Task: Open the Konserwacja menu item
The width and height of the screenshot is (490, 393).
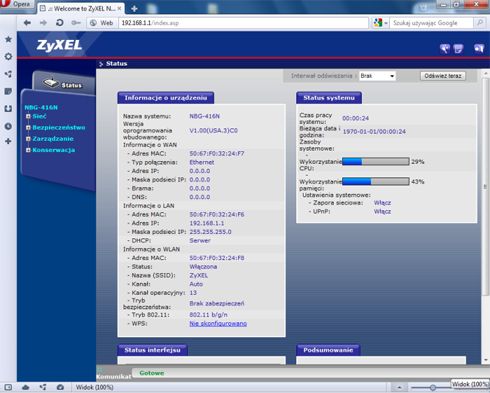Action: [x=54, y=150]
